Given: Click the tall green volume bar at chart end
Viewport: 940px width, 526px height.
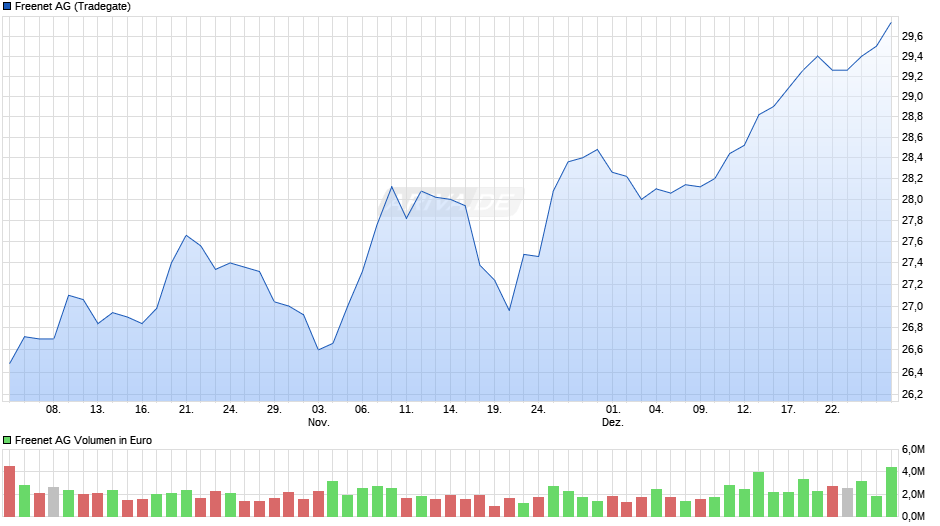Looking at the screenshot, I should coord(891,492).
